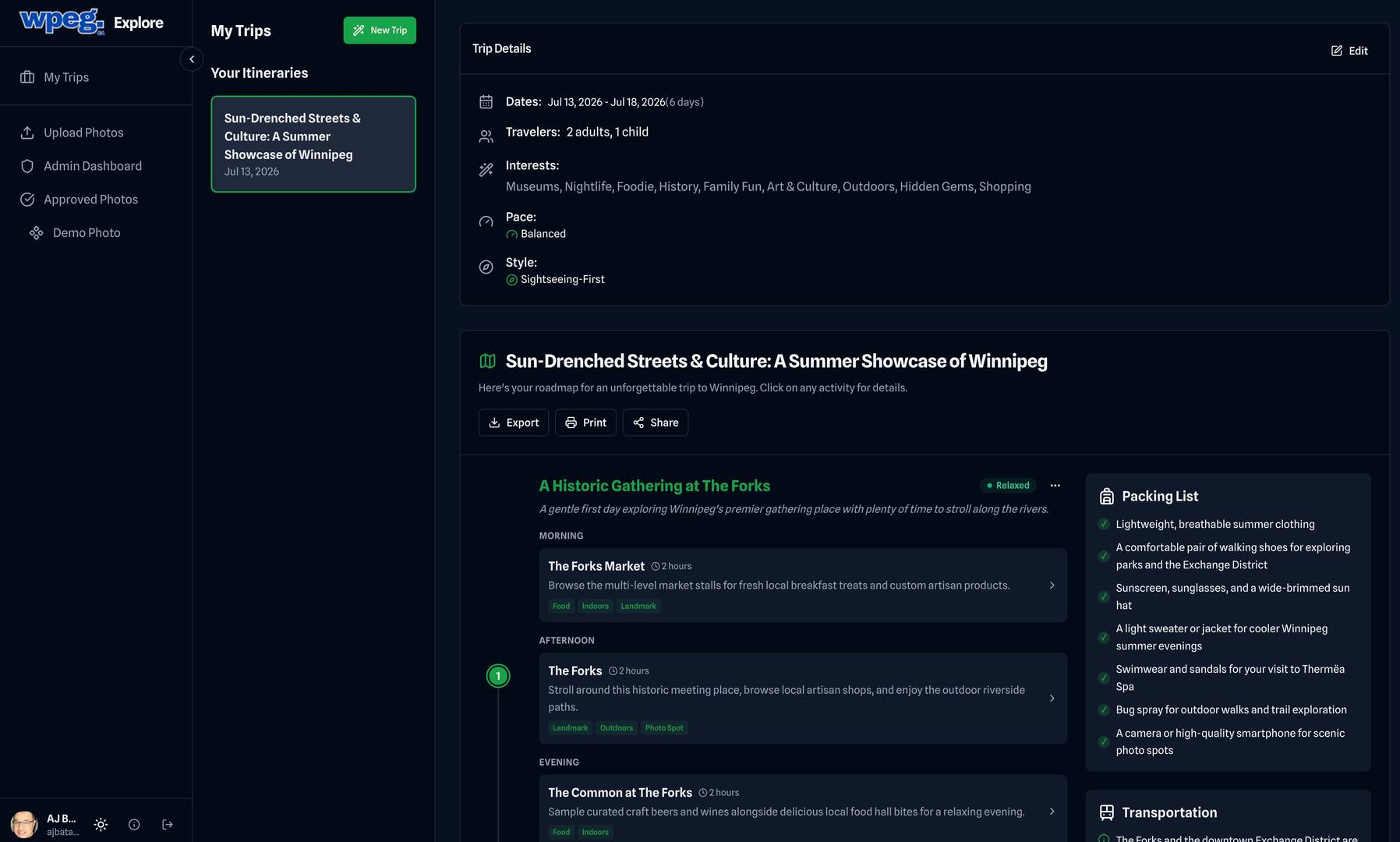
Task: Select the Sun-Drenched Streets itinerary card
Action: tap(313, 144)
